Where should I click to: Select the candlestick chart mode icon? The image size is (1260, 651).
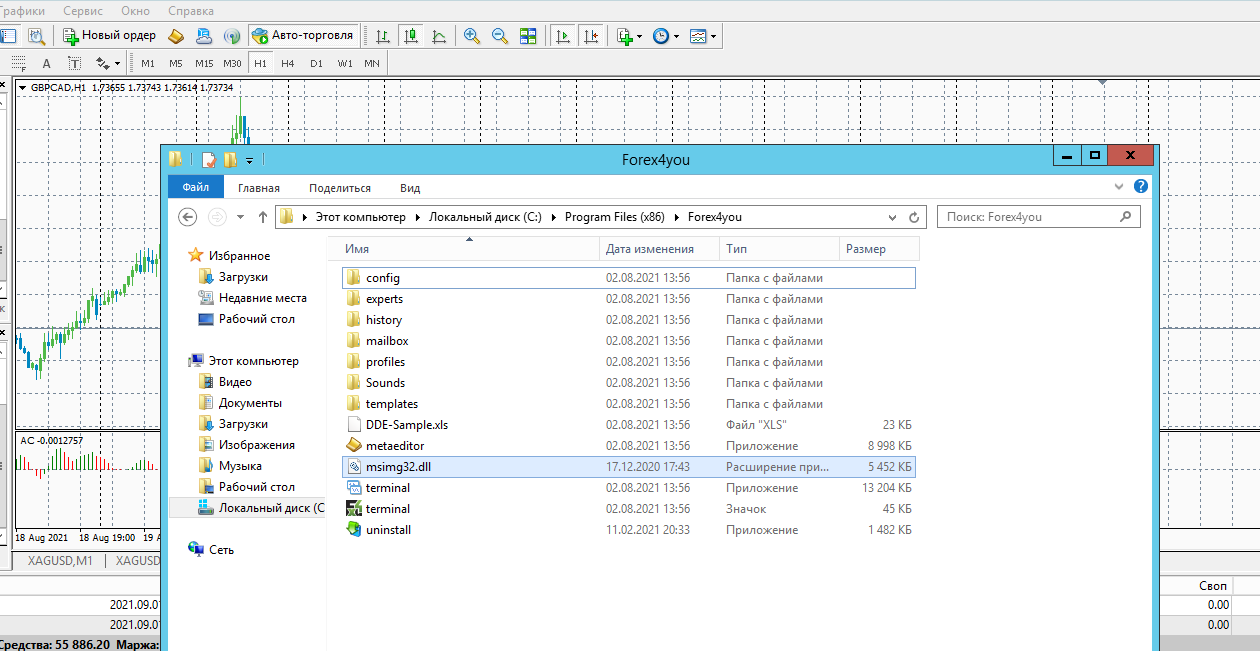410,36
